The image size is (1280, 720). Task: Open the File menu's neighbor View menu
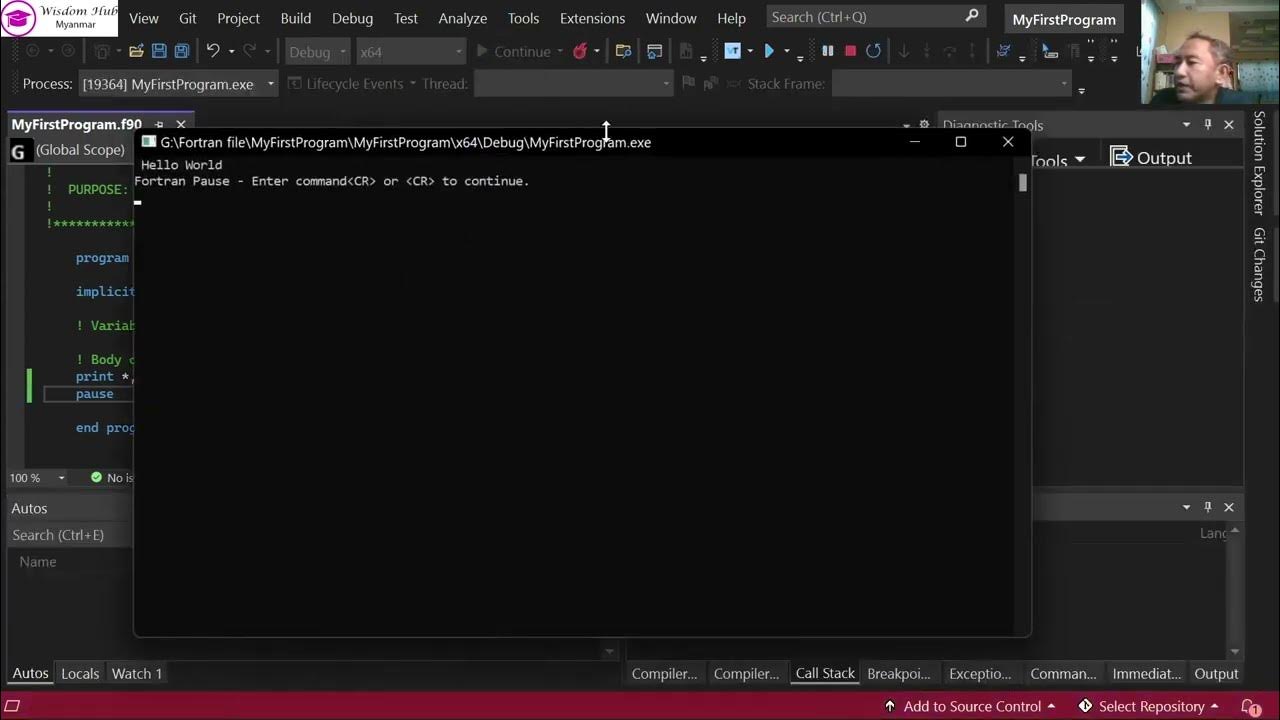(x=144, y=18)
